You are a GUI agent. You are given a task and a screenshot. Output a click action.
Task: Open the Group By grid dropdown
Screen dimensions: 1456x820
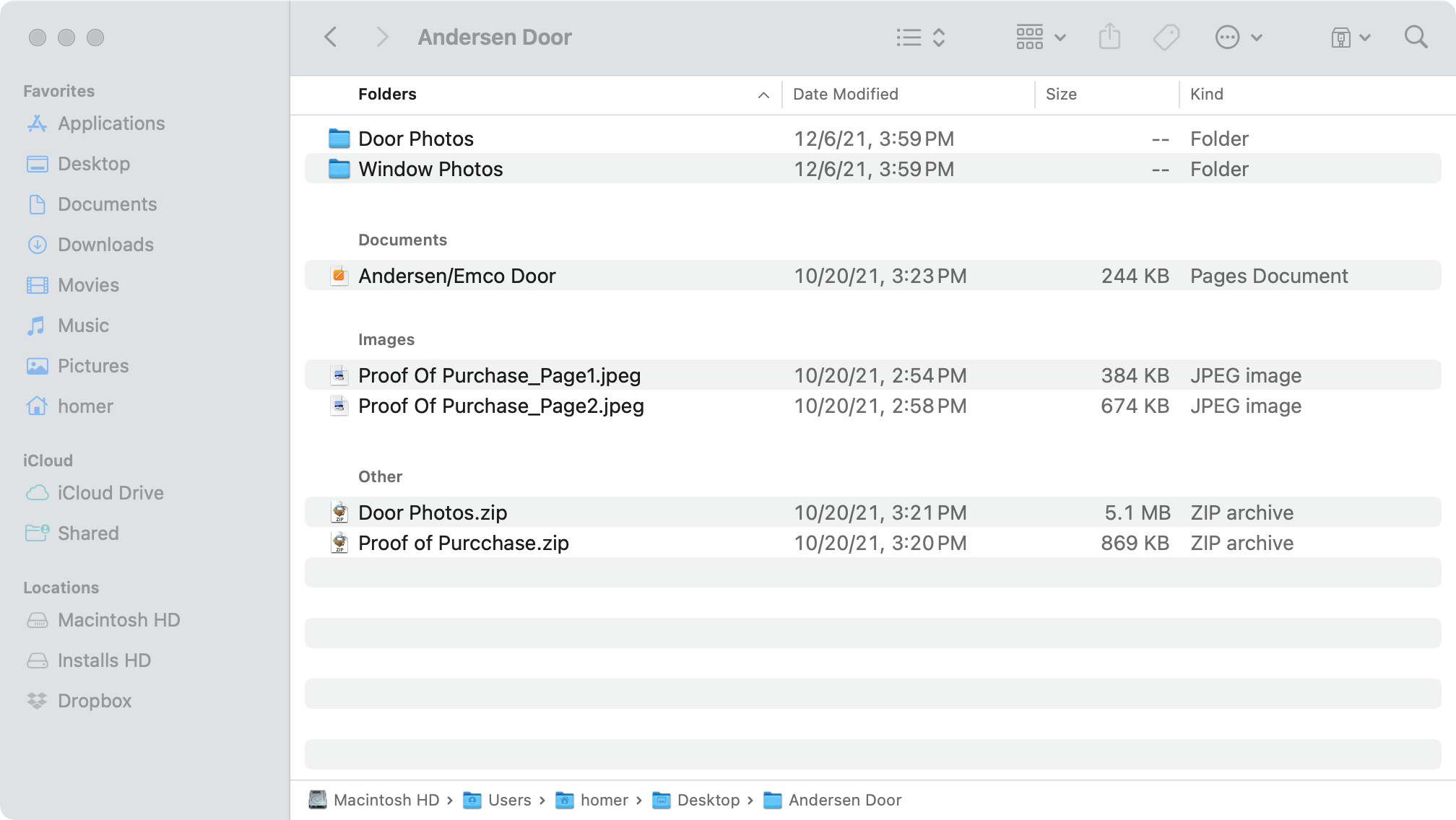pyautogui.click(x=1040, y=37)
